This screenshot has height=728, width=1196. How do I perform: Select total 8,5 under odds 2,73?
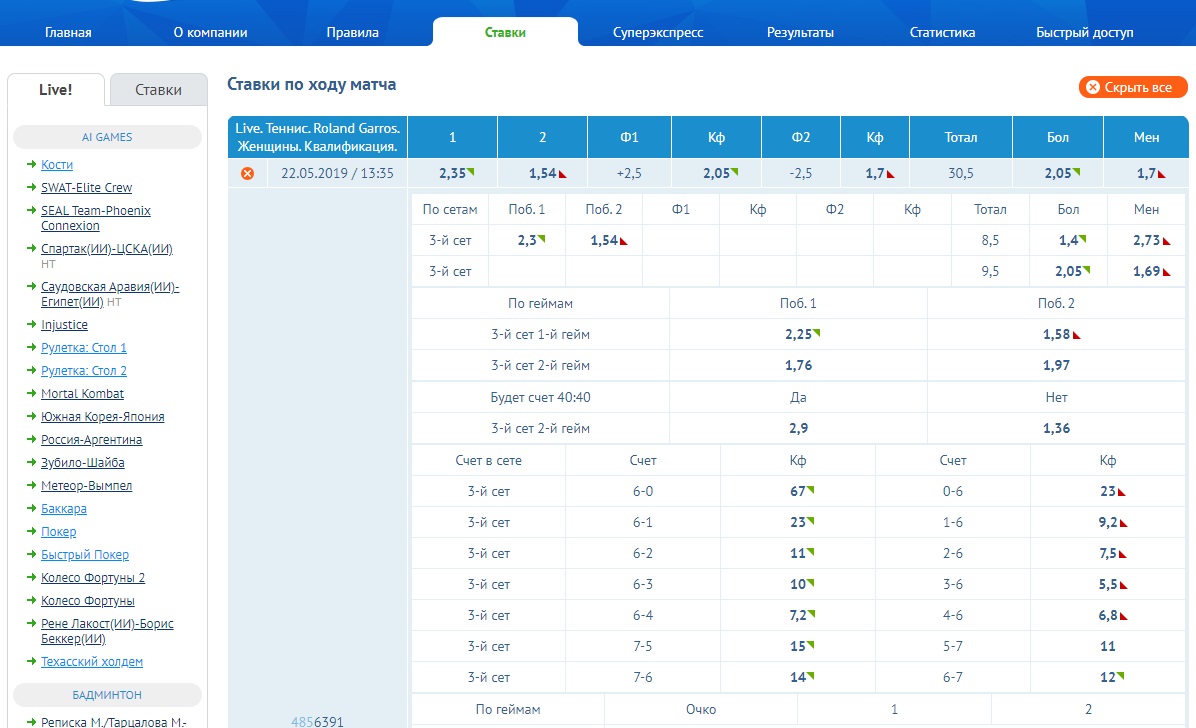pos(1146,240)
